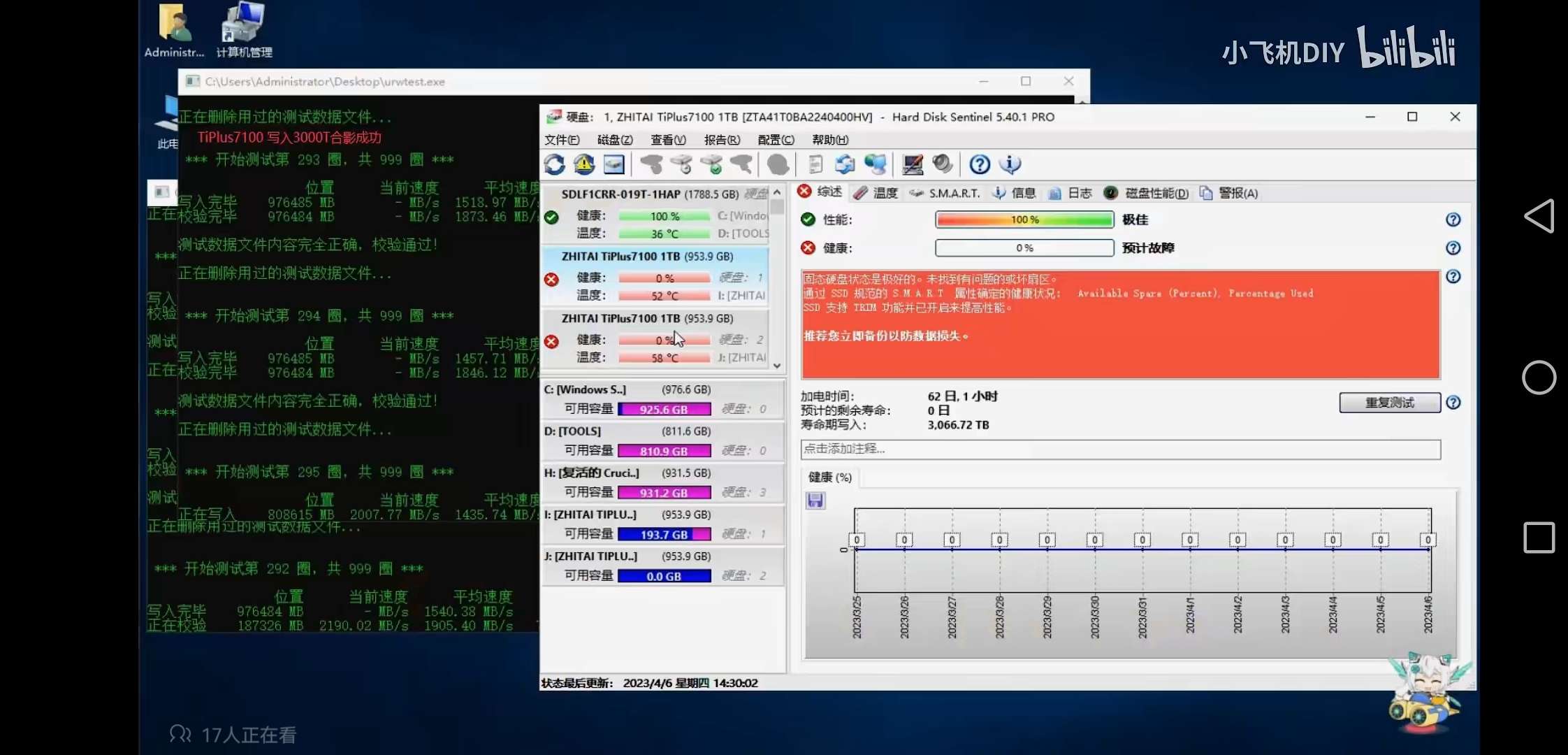The width and height of the screenshot is (1568, 755).
Task: Open the Administrator desktop folder icon
Action: coord(174,31)
